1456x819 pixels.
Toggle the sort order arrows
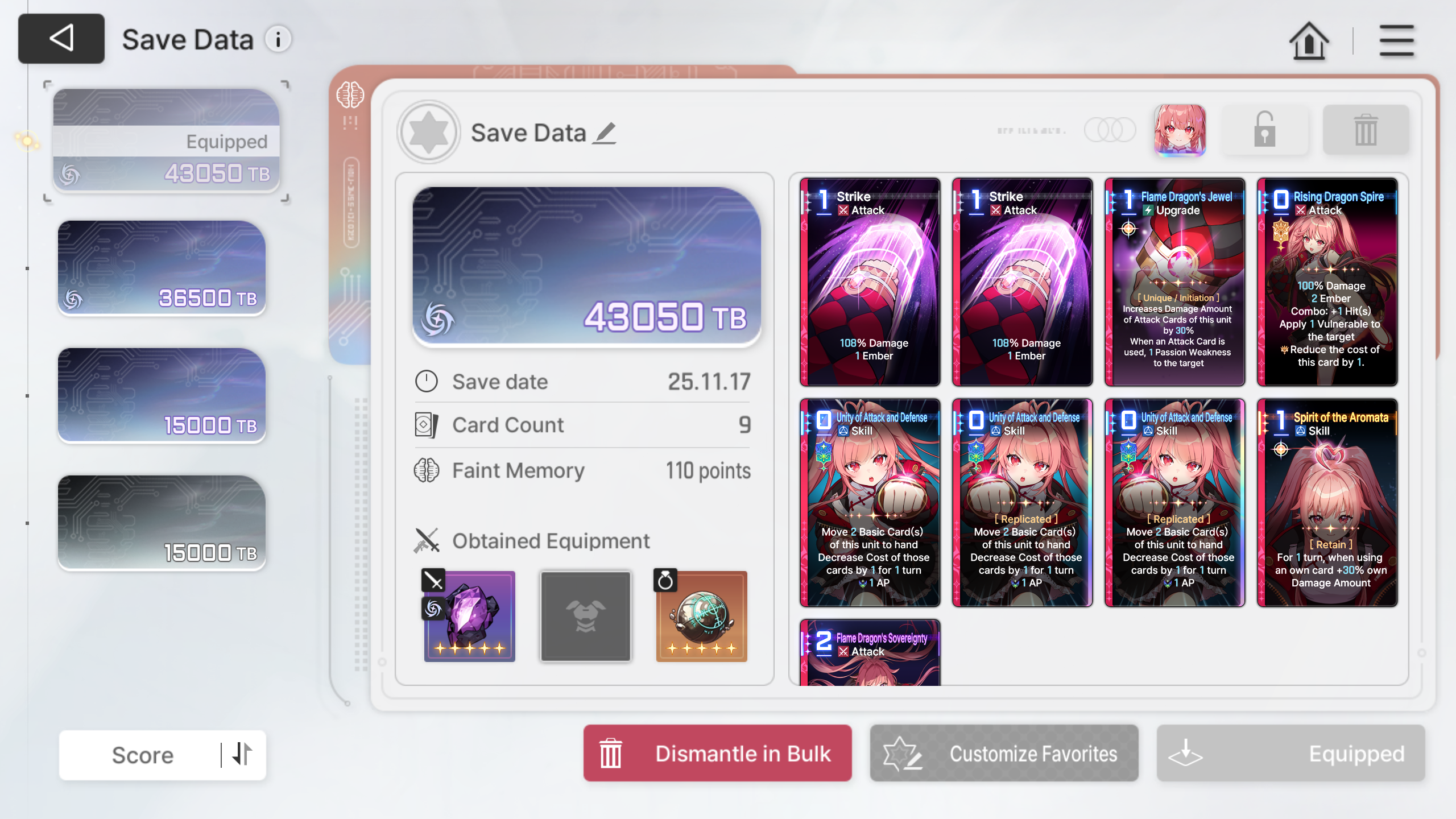coord(242,755)
